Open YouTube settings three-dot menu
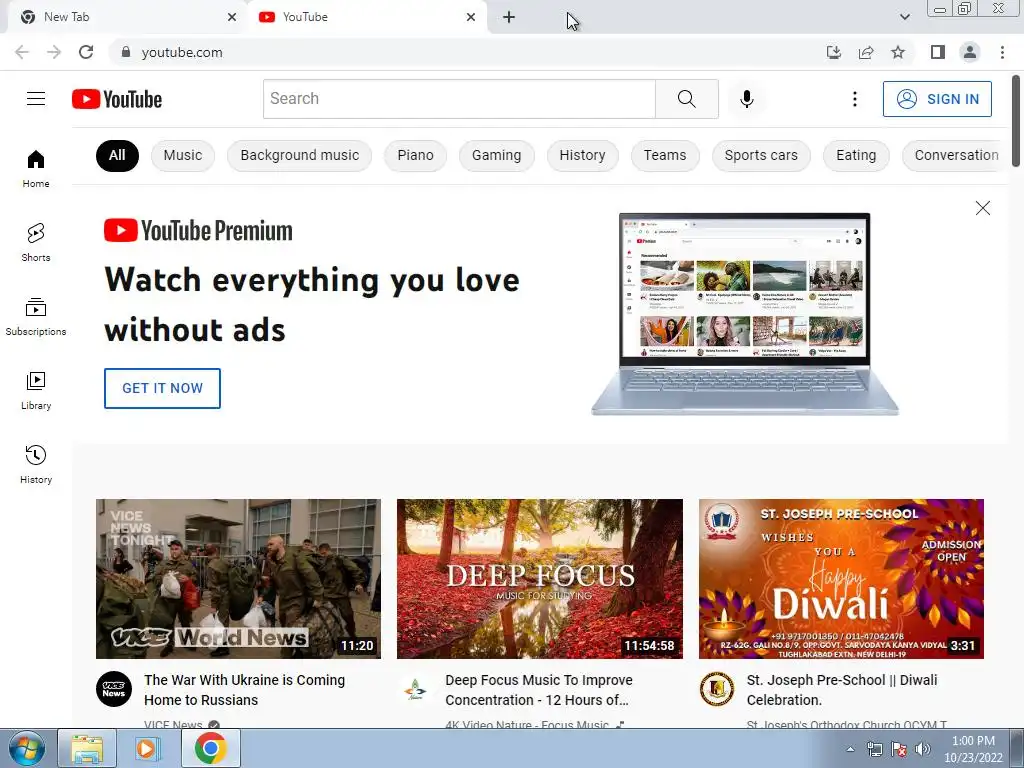Screen dimensions: 1024x768 pos(854,99)
